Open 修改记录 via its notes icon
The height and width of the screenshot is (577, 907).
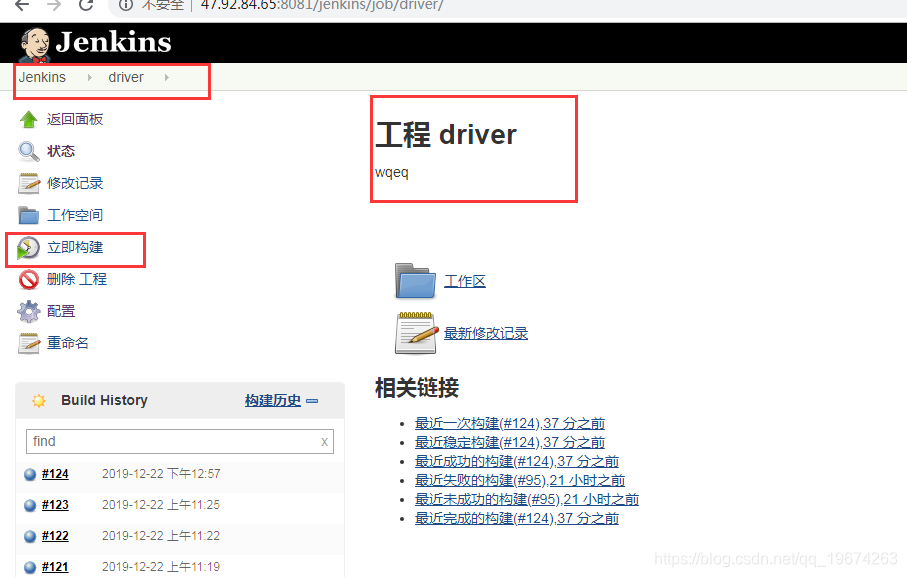coord(29,183)
